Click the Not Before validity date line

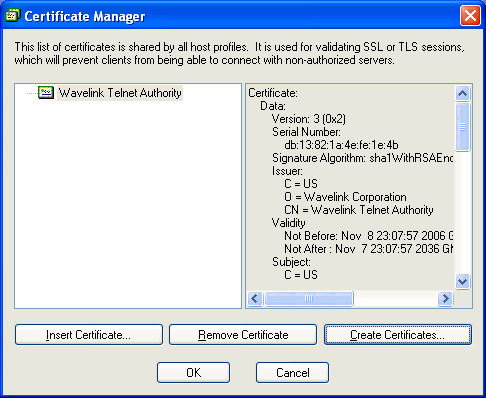[x=368, y=236]
